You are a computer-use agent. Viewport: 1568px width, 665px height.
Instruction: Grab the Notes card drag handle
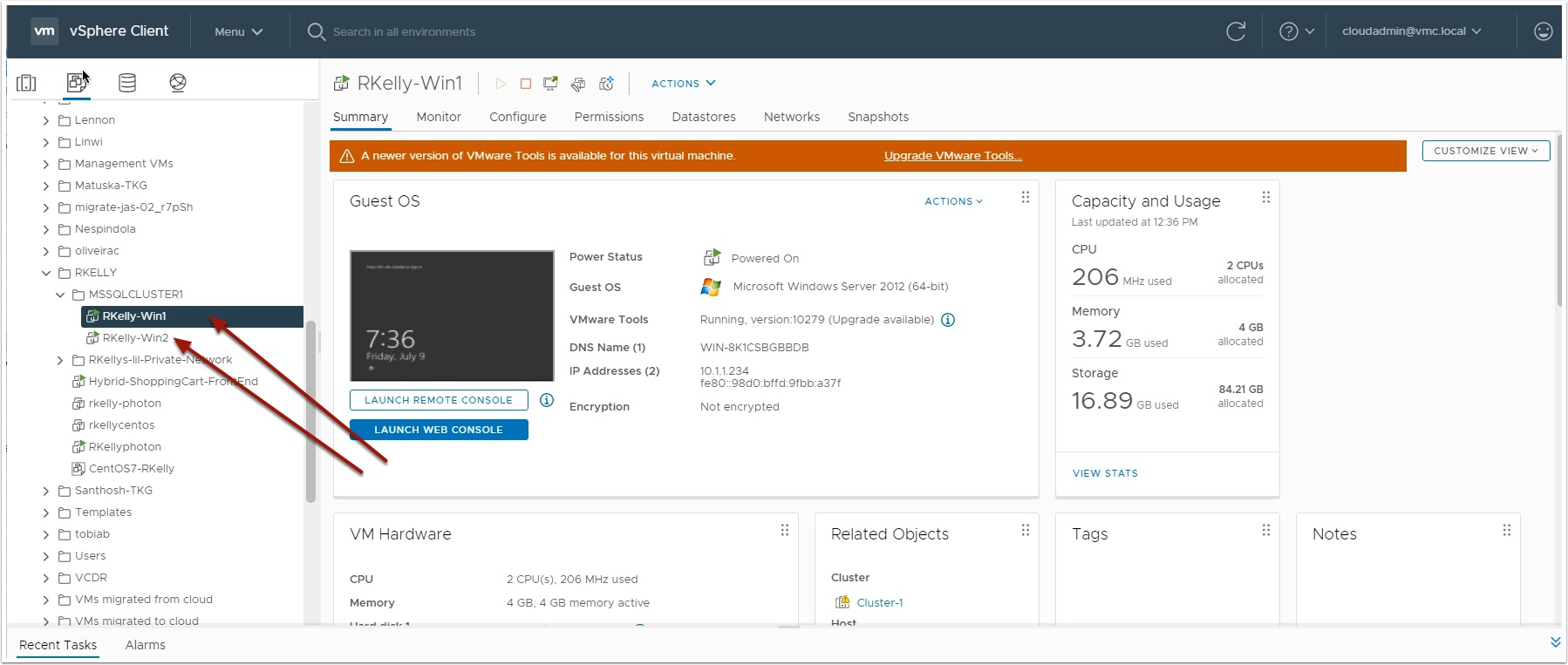[1507, 530]
